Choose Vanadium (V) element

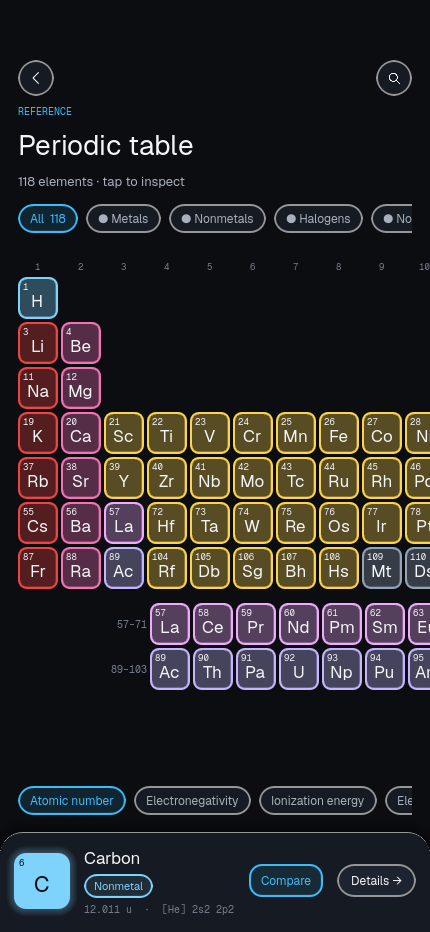[x=210, y=433]
